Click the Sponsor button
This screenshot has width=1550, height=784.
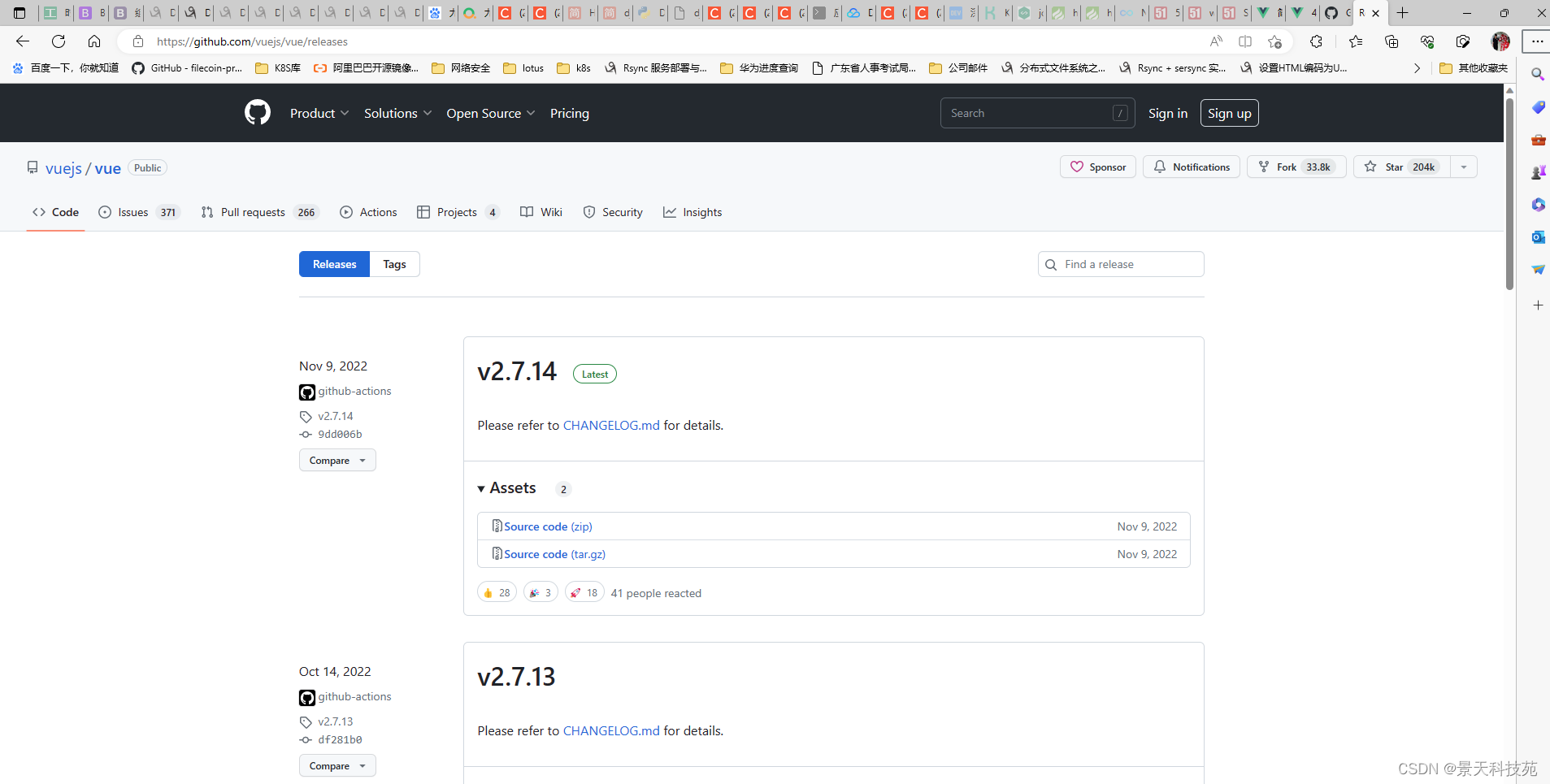point(1098,167)
